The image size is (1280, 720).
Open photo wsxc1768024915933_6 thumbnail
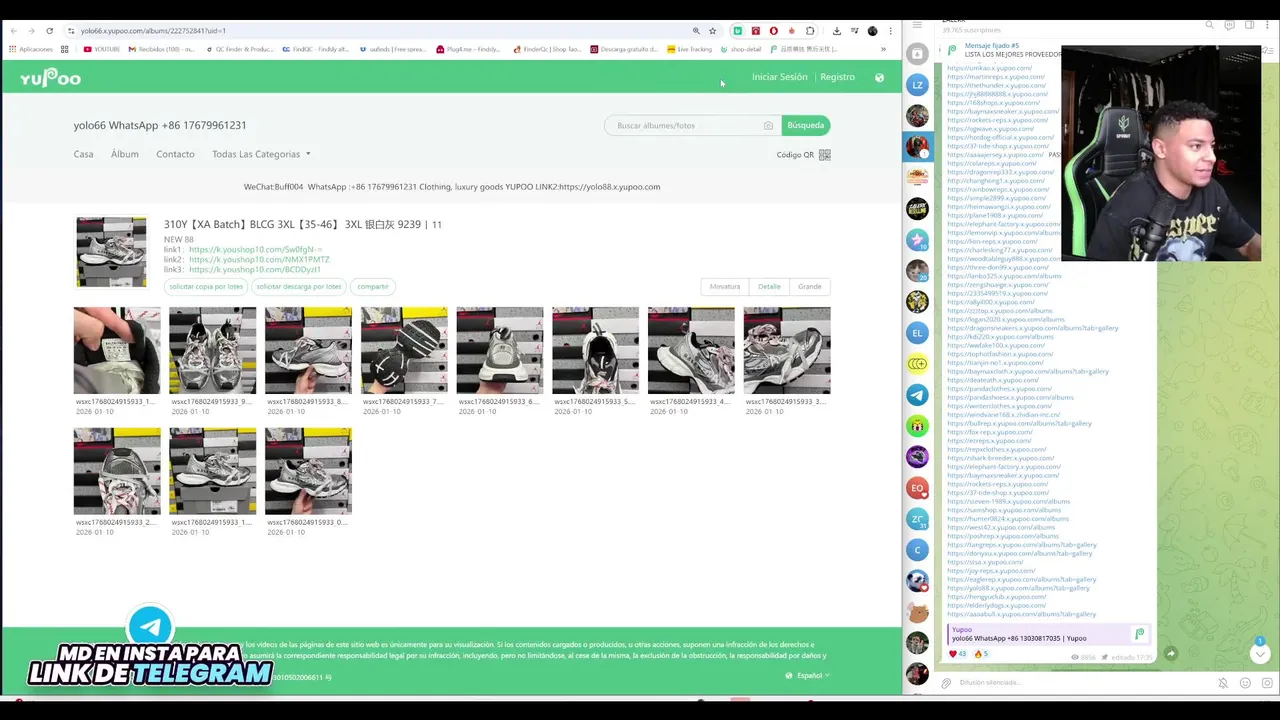pyautogui.click(x=500, y=350)
